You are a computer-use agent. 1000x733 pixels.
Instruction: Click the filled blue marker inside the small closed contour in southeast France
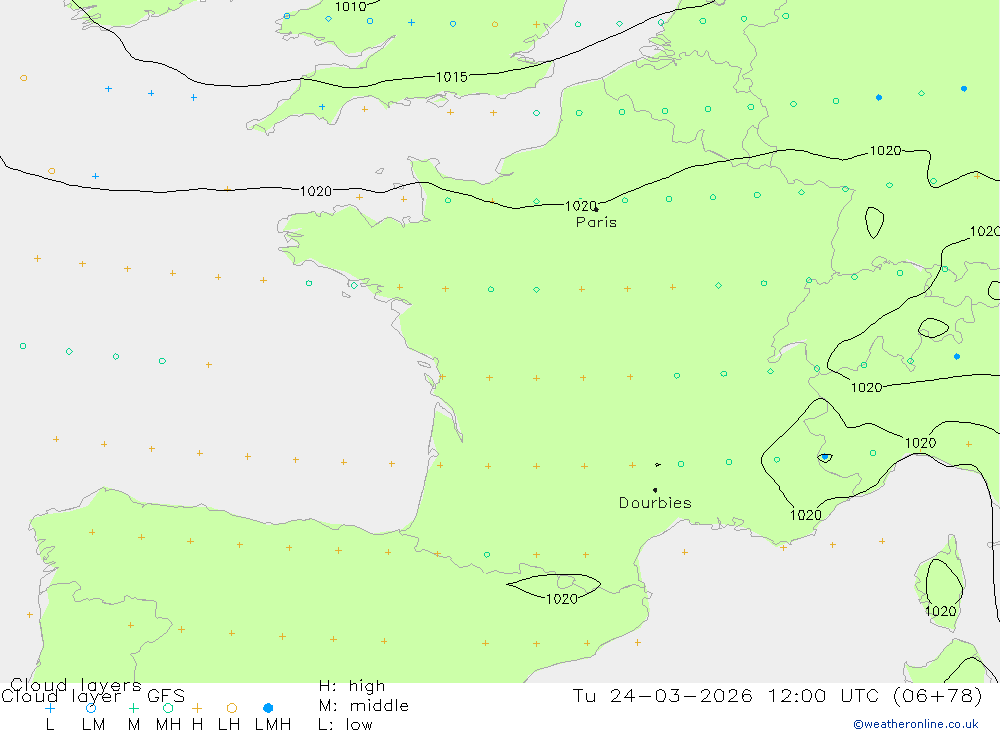pos(825,457)
